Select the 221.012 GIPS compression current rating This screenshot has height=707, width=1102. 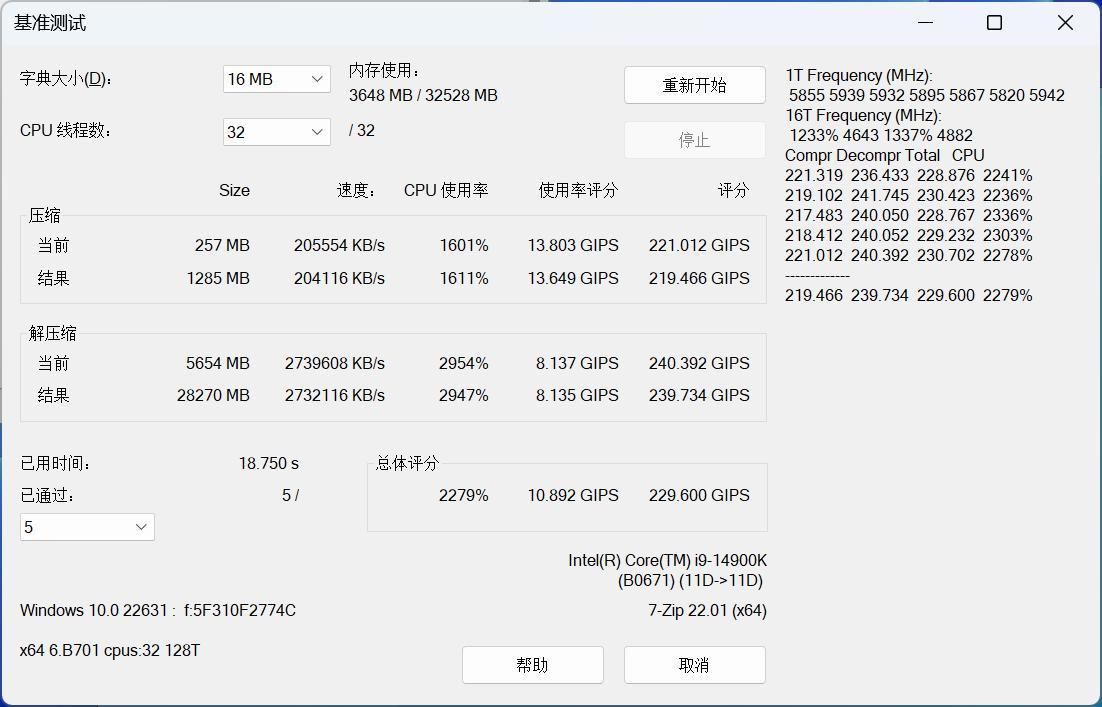pyautogui.click(x=699, y=245)
